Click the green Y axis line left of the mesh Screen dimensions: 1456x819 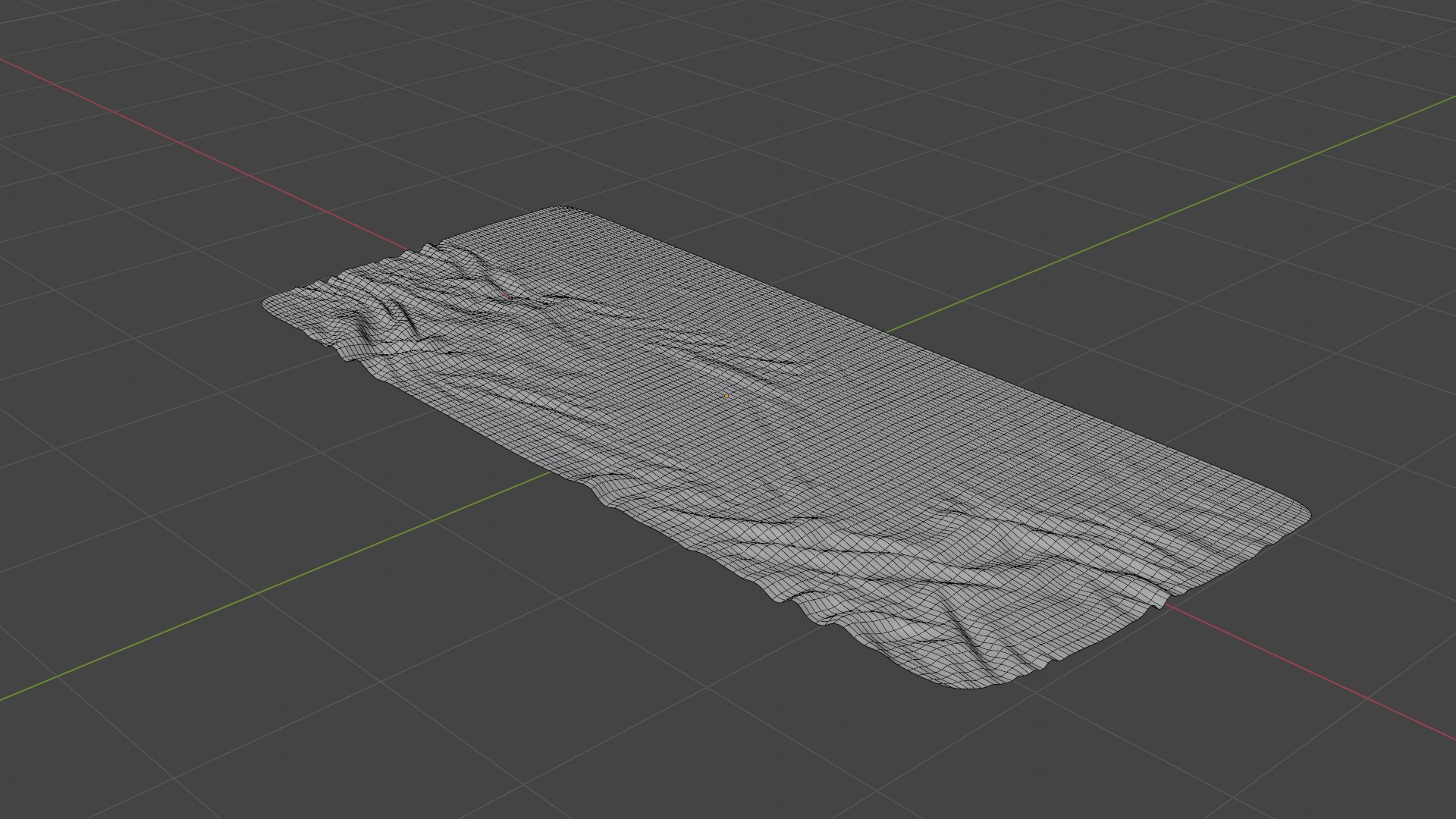pos(303,576)
